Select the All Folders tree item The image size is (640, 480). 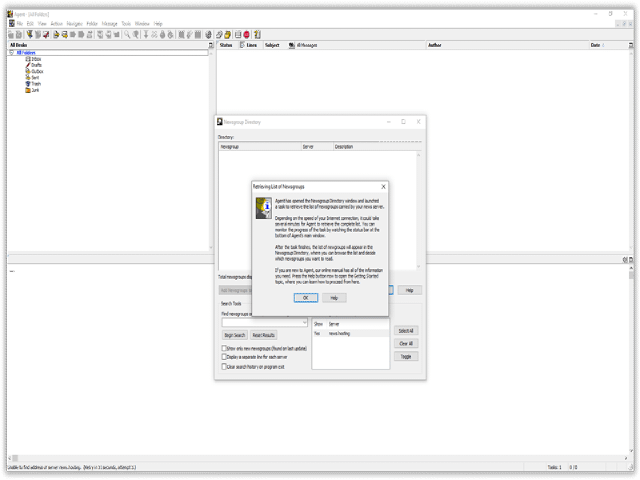[26, 53]
